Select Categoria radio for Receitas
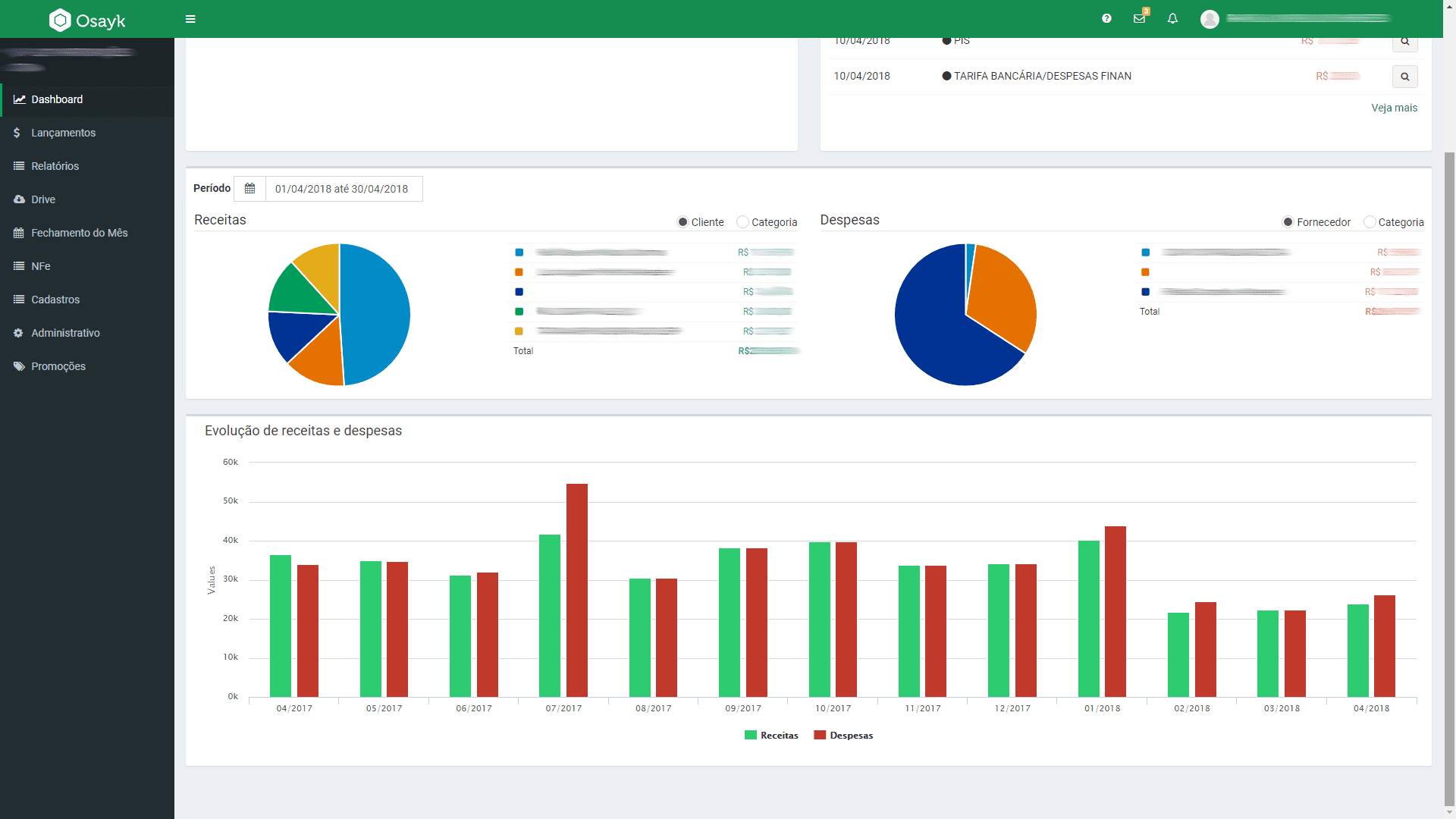 click(742, 222)
